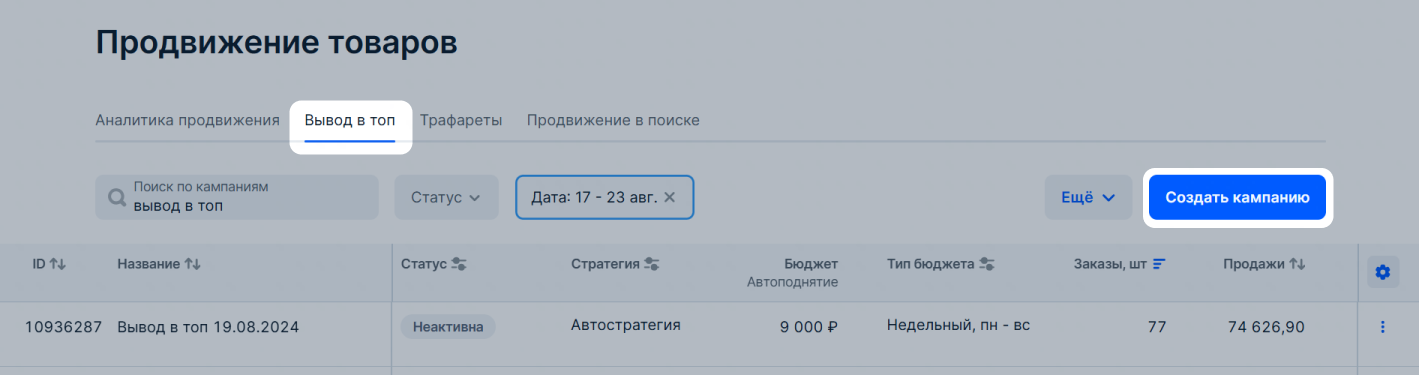Open the Тип бюджета filter icon
This screenshot has width=1421, height=375.
coord(986,264)
